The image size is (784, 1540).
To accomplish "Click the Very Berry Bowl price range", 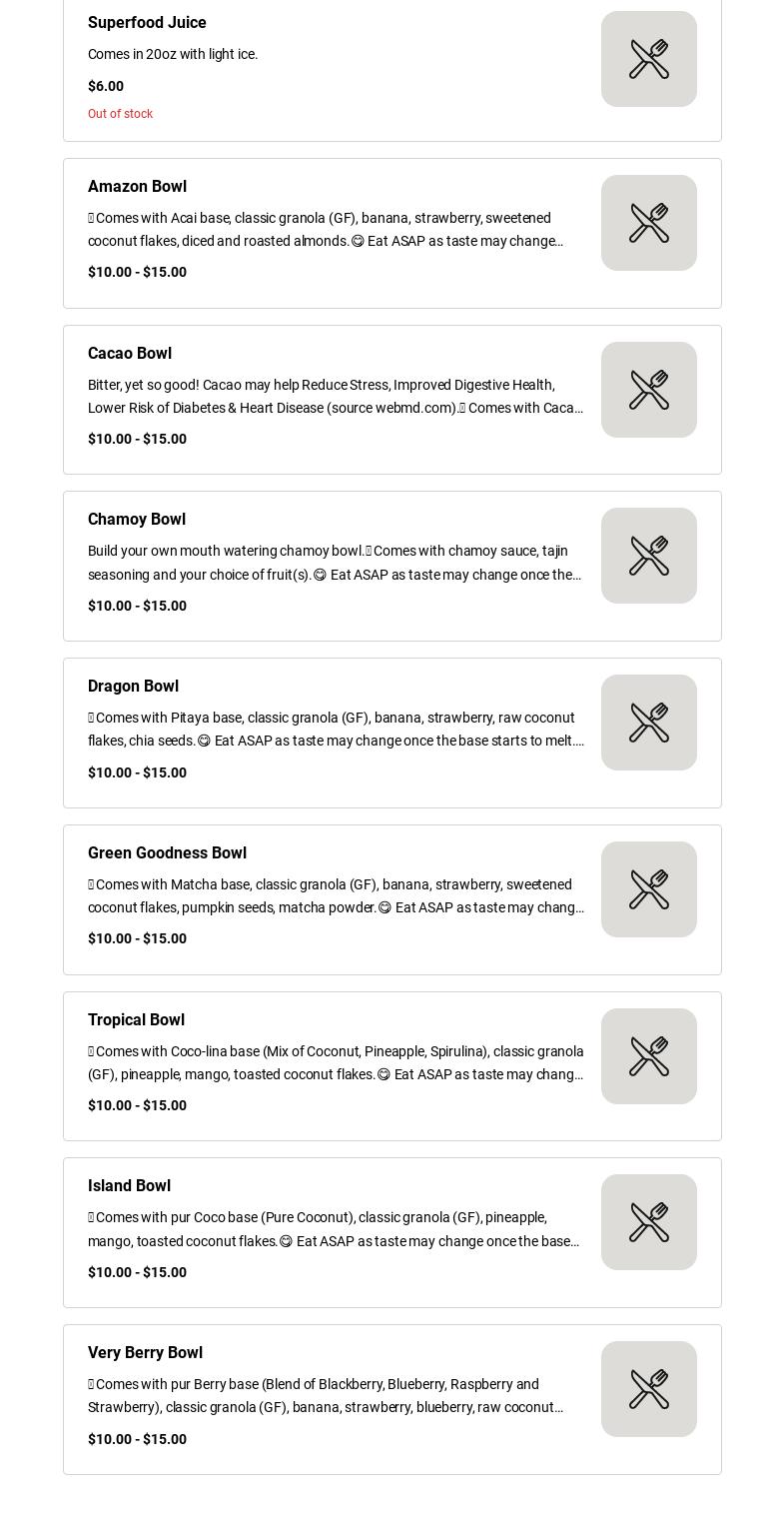I will coord(137,1439).
